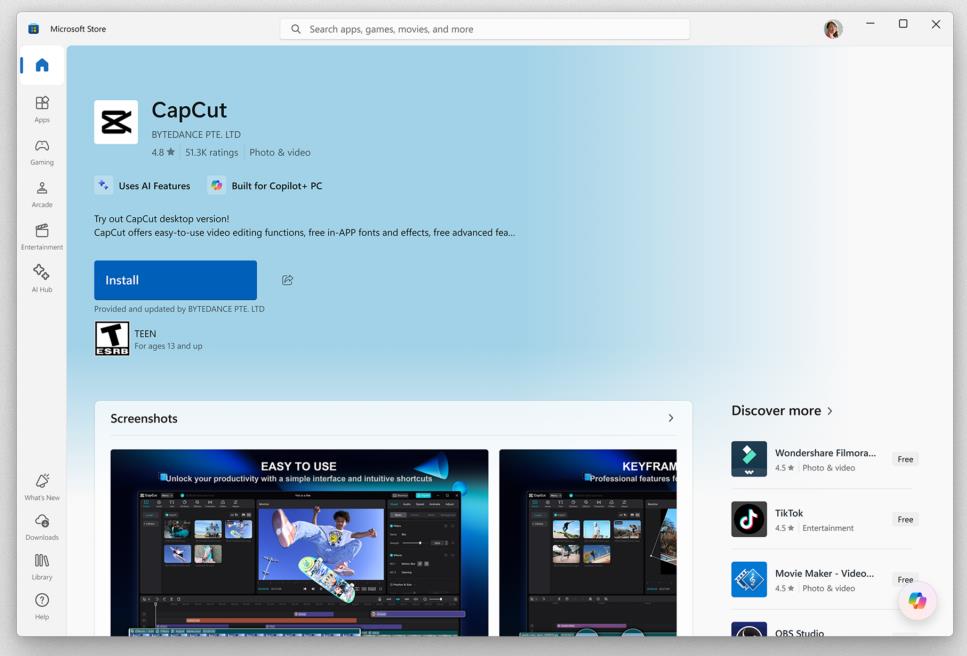Open the OBS Studio app icon
This screenshot has height=656, width=967.
749,629
